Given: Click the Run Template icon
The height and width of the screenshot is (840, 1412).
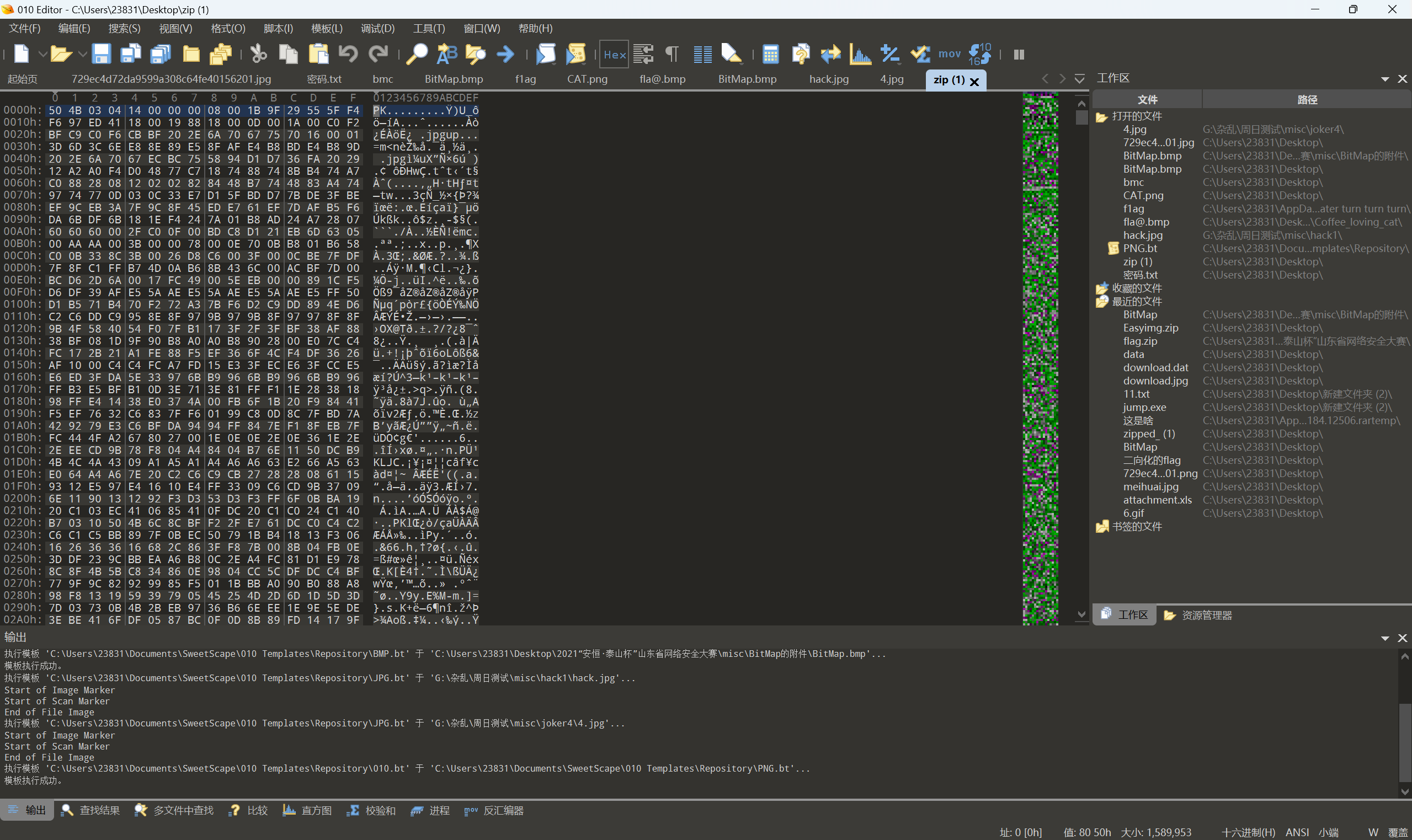Looking at the screenshot, I should [x=576, y=55].
